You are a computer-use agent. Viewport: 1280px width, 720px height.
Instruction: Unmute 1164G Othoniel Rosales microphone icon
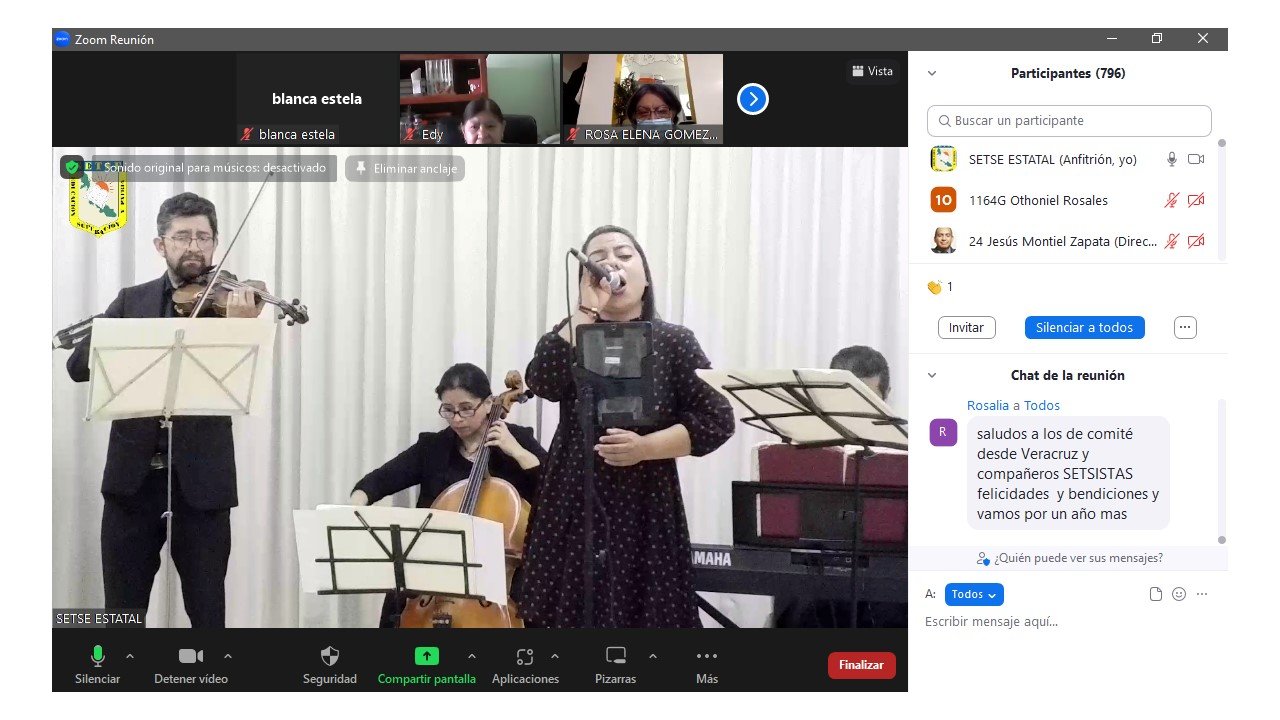1172,200
